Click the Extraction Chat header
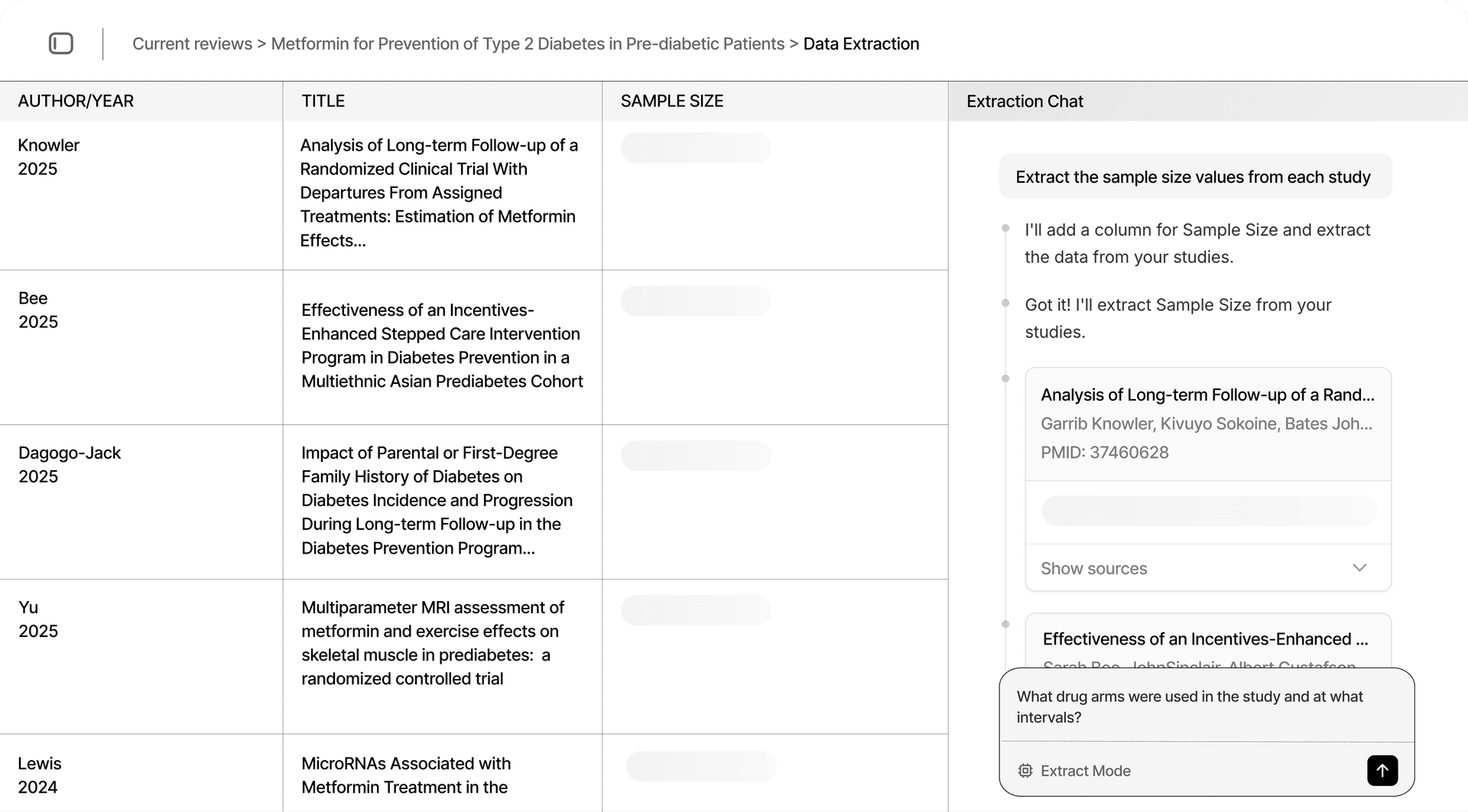 (1025, 101)
